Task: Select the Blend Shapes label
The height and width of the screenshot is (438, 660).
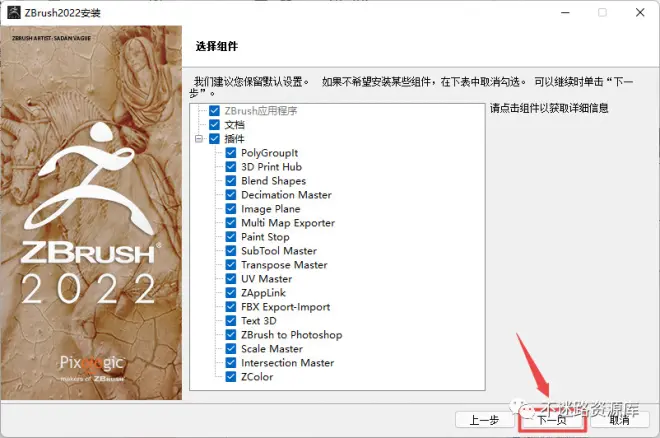Action: (273, 181)
